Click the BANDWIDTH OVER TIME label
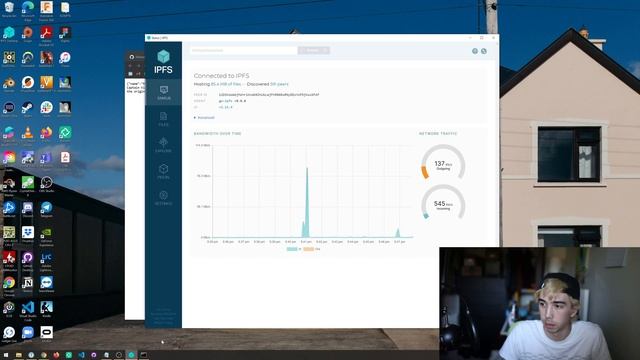The width and height of the screenshot is (640, 360). click(x=218, y=133)
